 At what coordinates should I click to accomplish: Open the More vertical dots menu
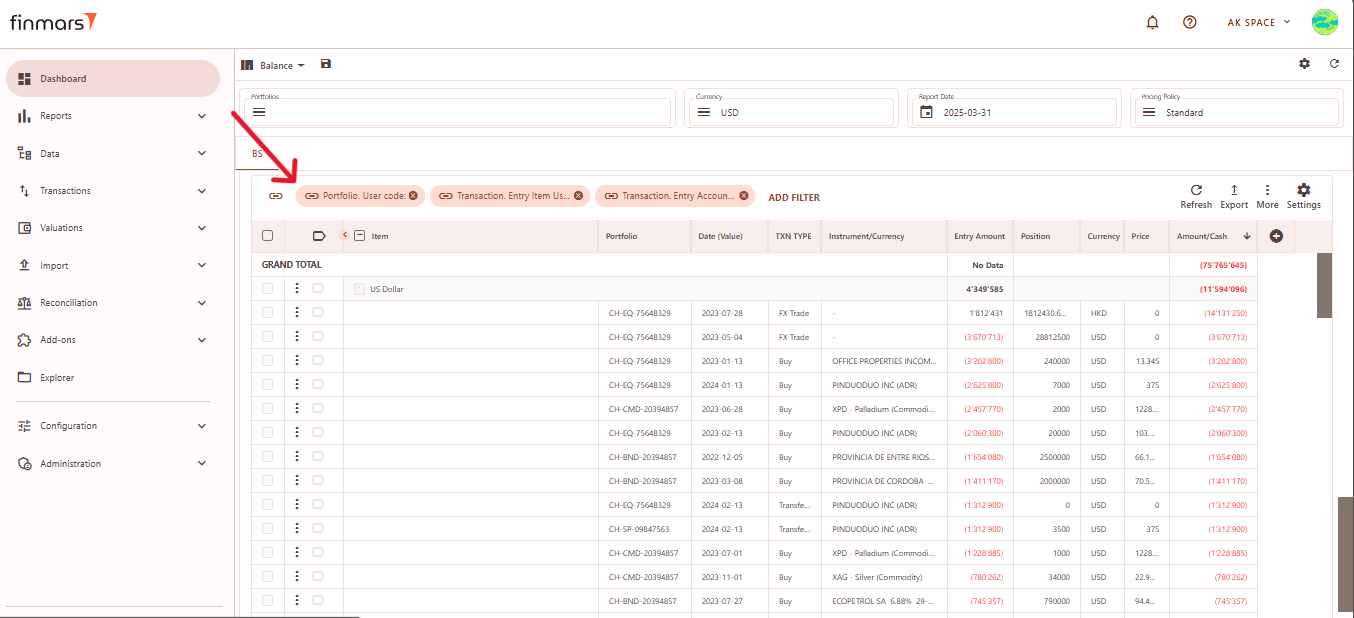(x=1267, y=190)
